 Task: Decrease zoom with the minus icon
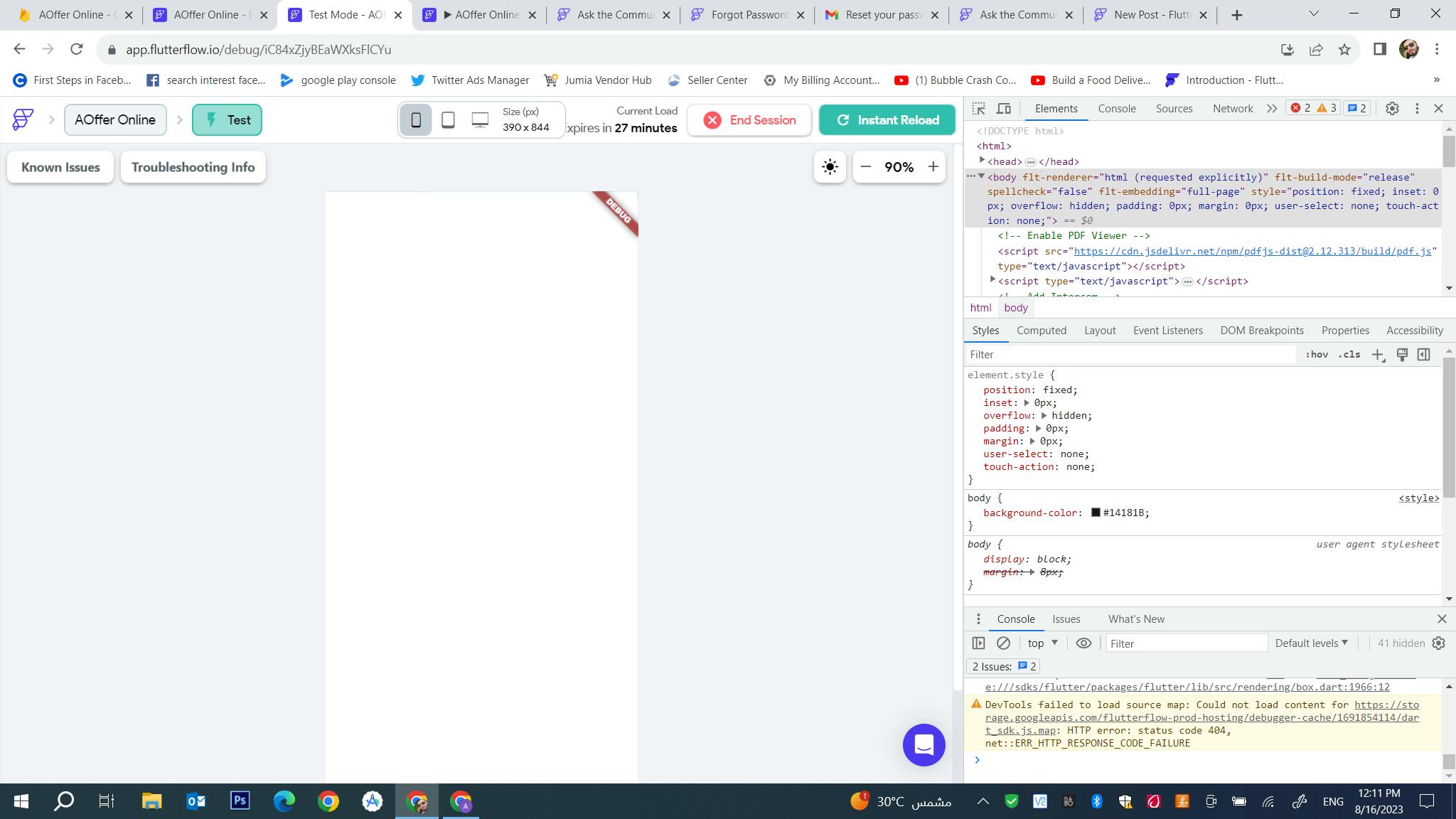tap(865, 167)
